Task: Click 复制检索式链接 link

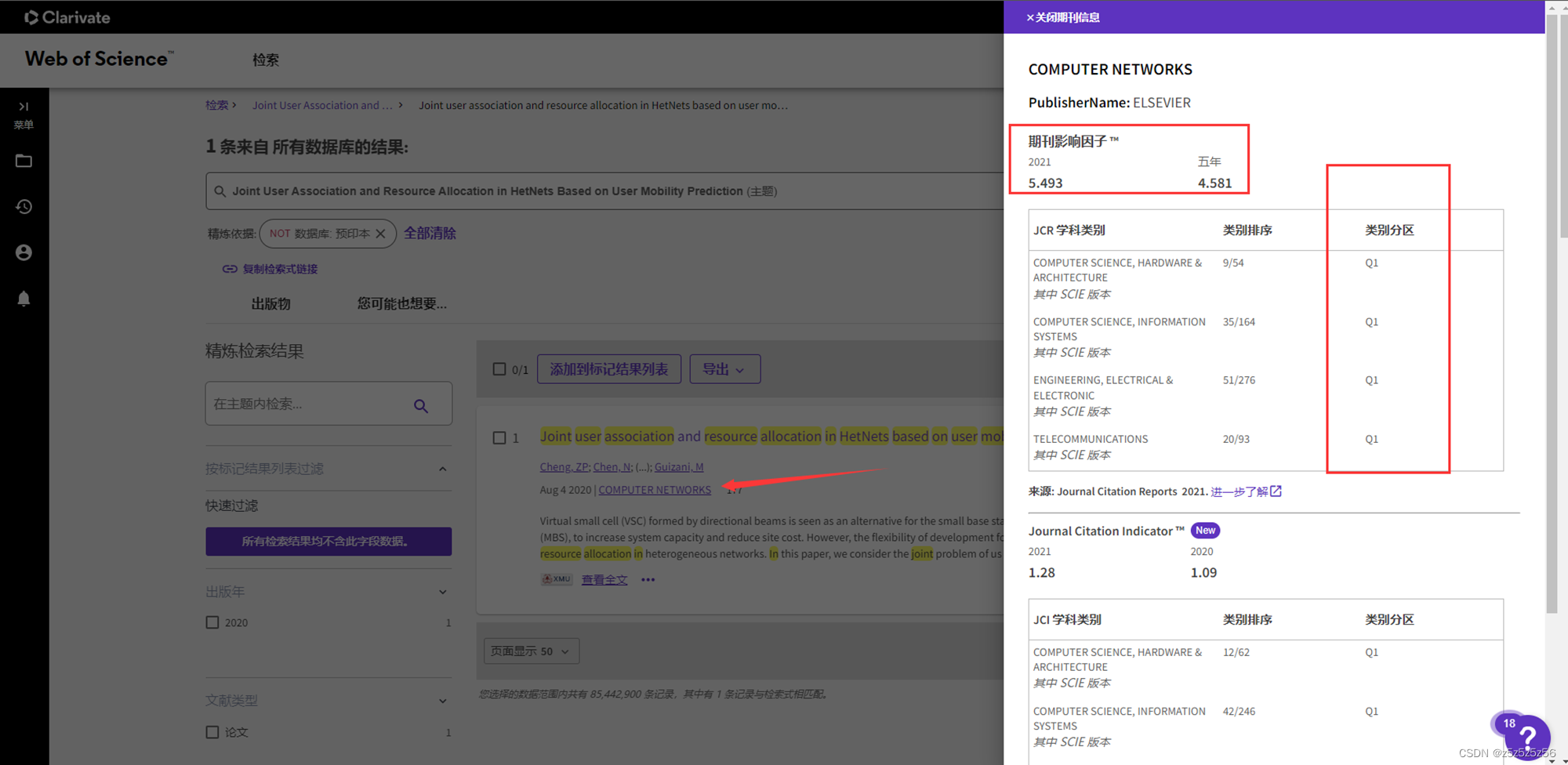Action: coord(280,269)
